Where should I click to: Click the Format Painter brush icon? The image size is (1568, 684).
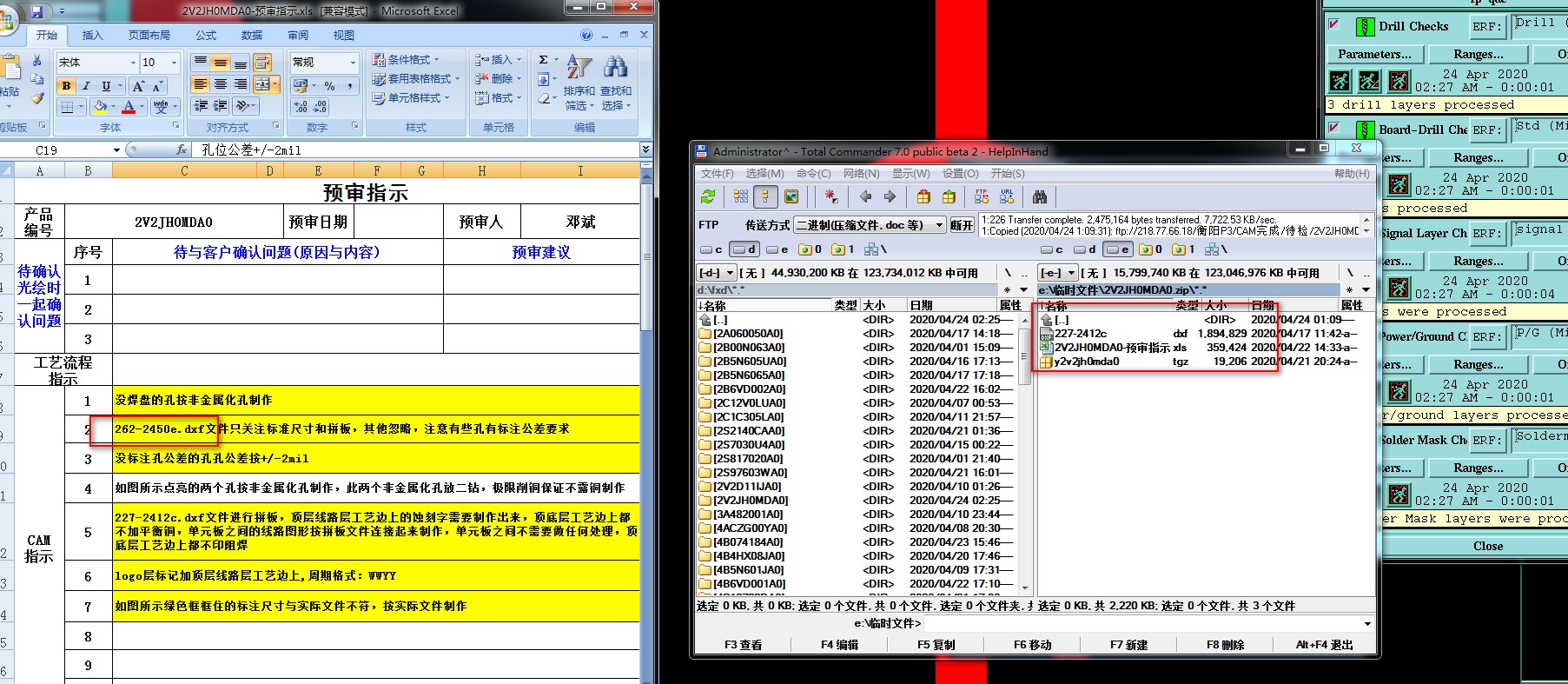tap(37, 98)
